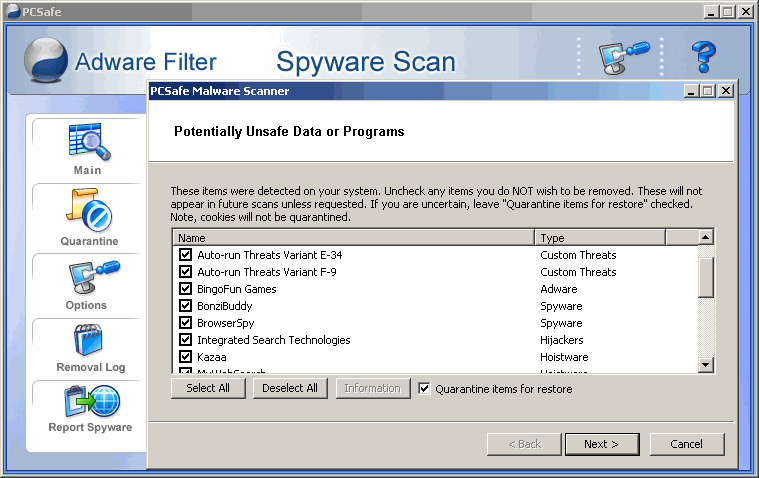
Task: Sort list by the Type column header
Action: click(x=600, y=238)
